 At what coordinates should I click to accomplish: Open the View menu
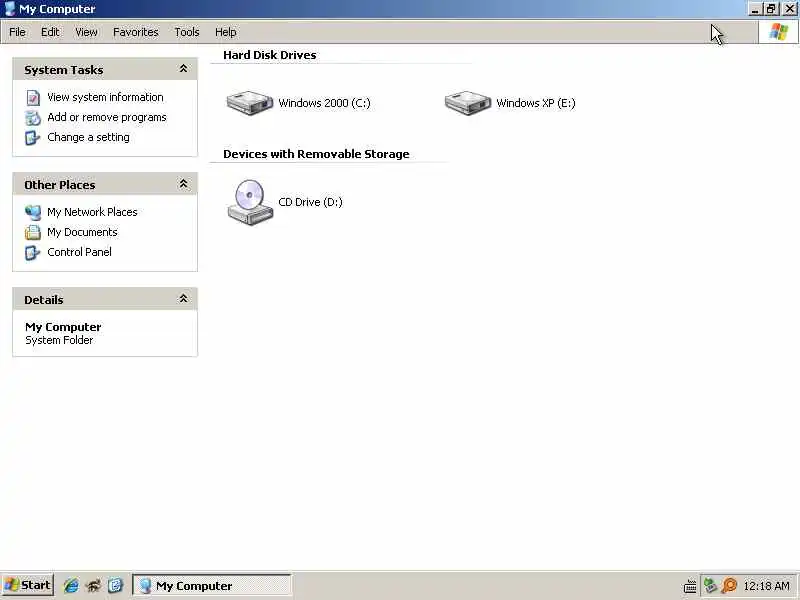click(86, 32)
